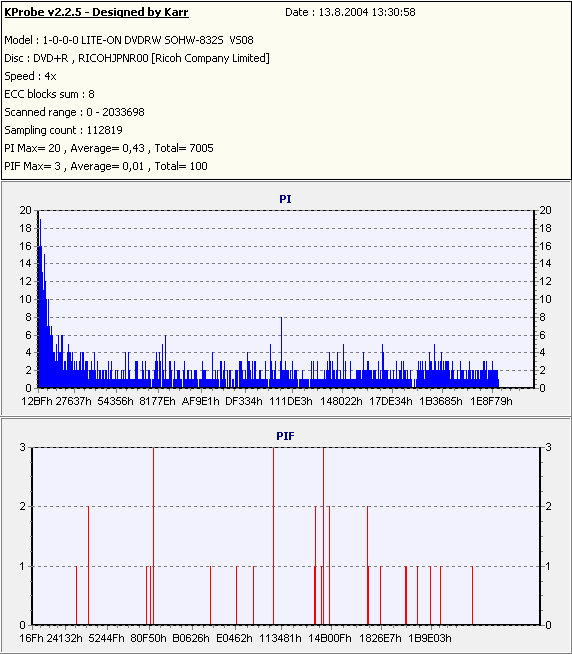Click the first PIF bar reaching 3

coord(154,536)
